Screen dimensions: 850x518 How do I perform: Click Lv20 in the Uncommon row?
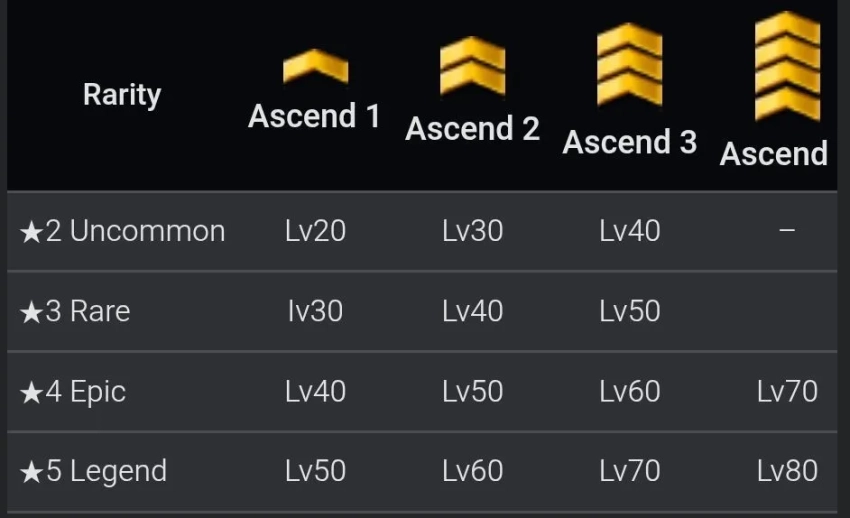coord(315,231)
